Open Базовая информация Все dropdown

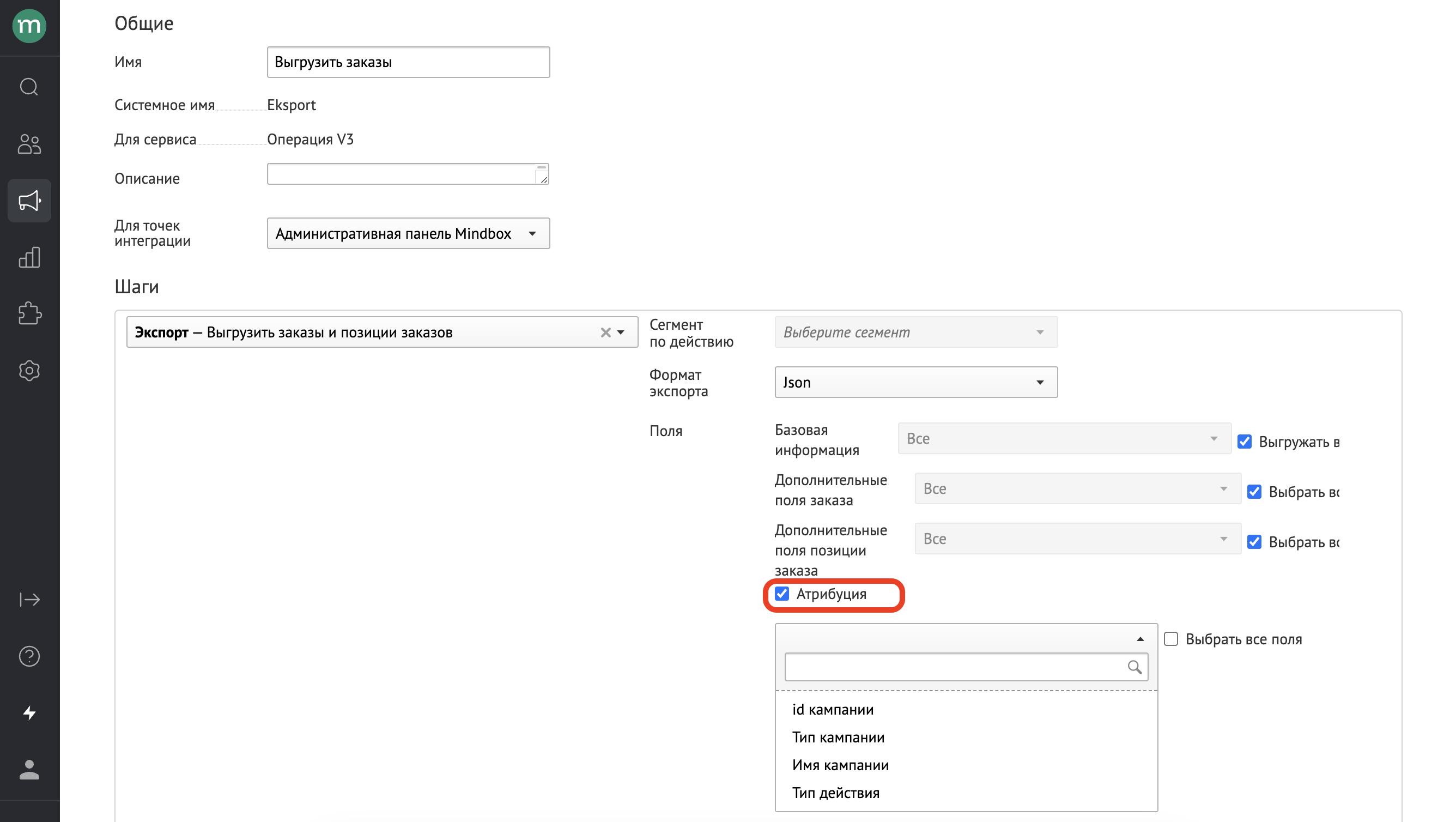tap(1064, 439)
